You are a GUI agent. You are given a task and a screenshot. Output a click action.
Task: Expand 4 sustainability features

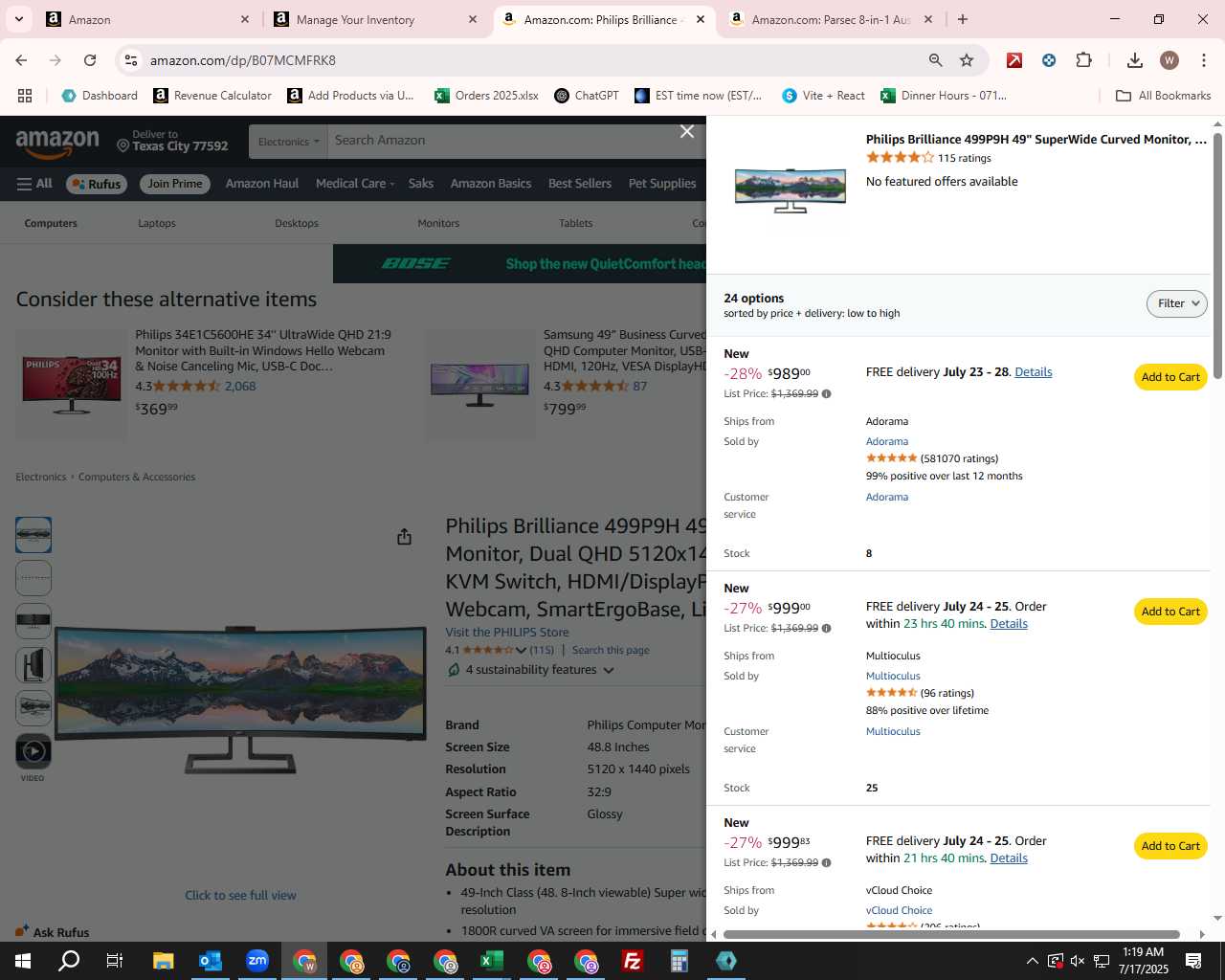point(531,670)
